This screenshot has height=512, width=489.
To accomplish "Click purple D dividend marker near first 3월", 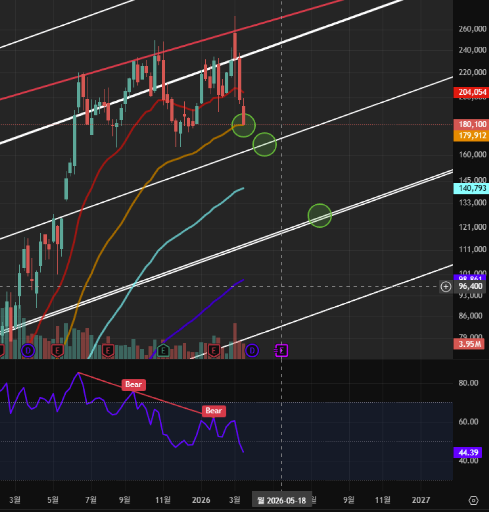I will [28, 351].
